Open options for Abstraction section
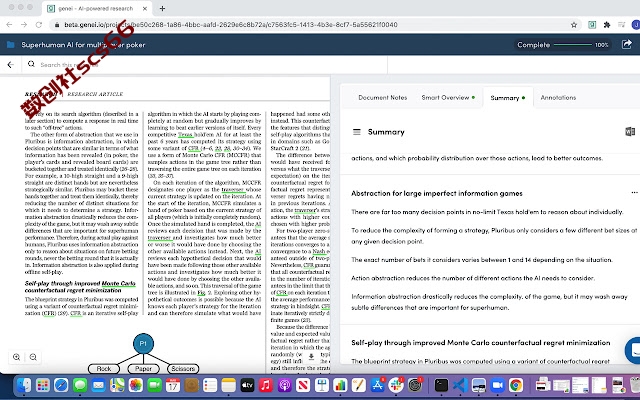This screenshot has height=400, width=640. click(634, 193)
